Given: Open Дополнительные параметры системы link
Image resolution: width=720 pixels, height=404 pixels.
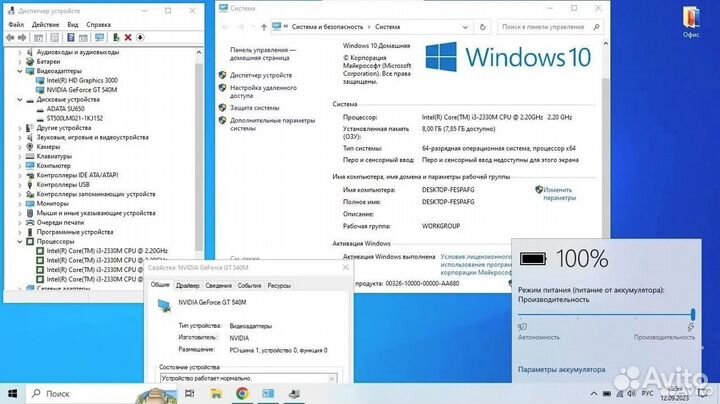Looking at the screenshot, I should [272, 124].
